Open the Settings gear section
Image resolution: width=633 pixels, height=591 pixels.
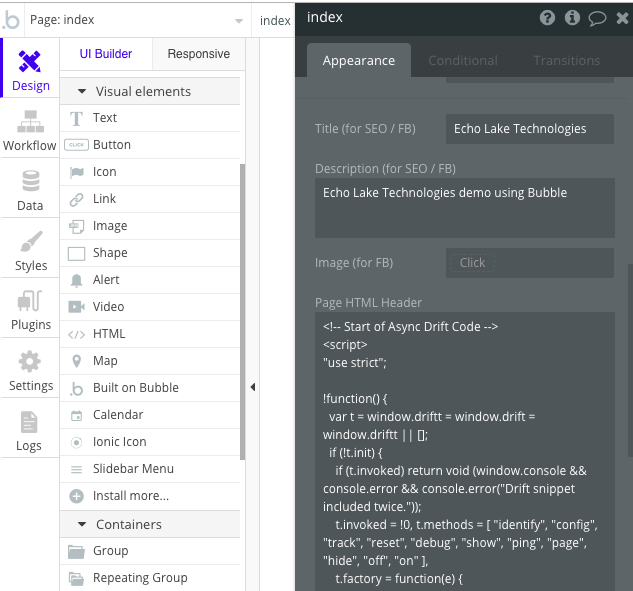[30, 370]
